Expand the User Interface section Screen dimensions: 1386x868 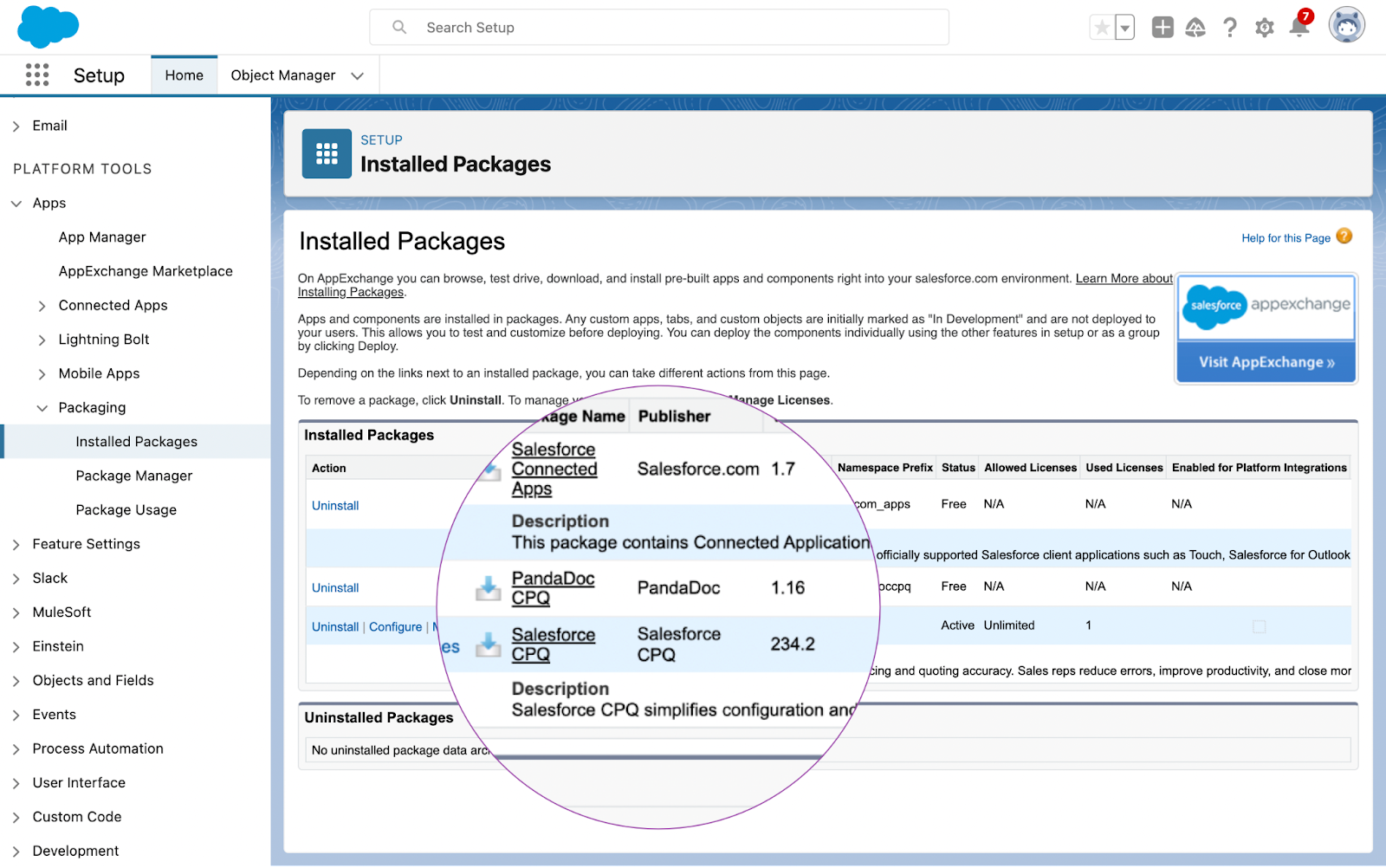16,783
